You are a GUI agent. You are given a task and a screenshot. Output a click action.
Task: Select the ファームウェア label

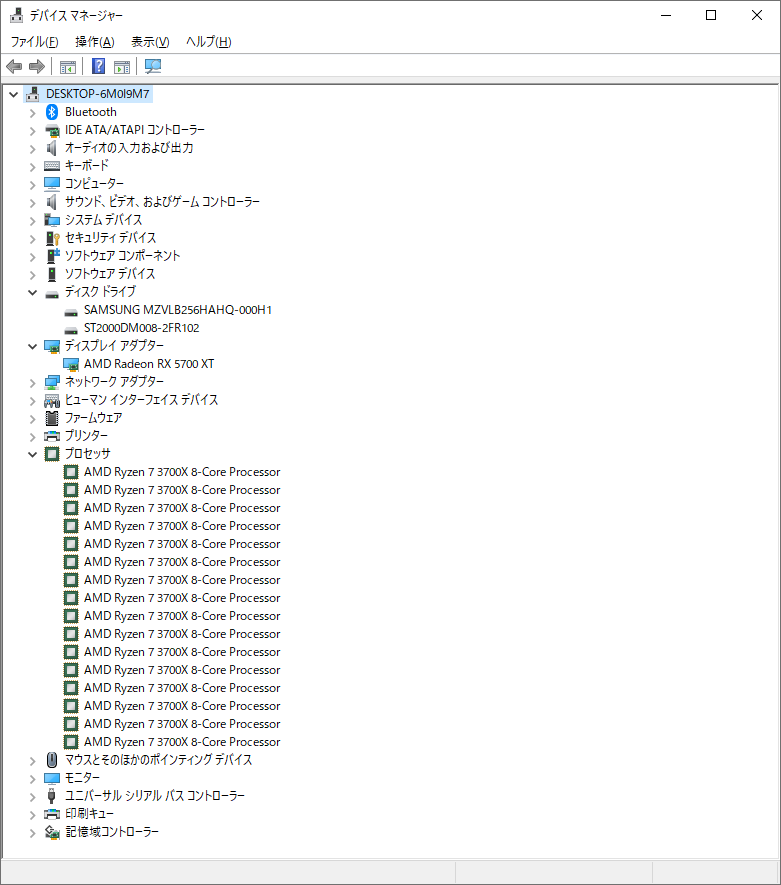94,418
